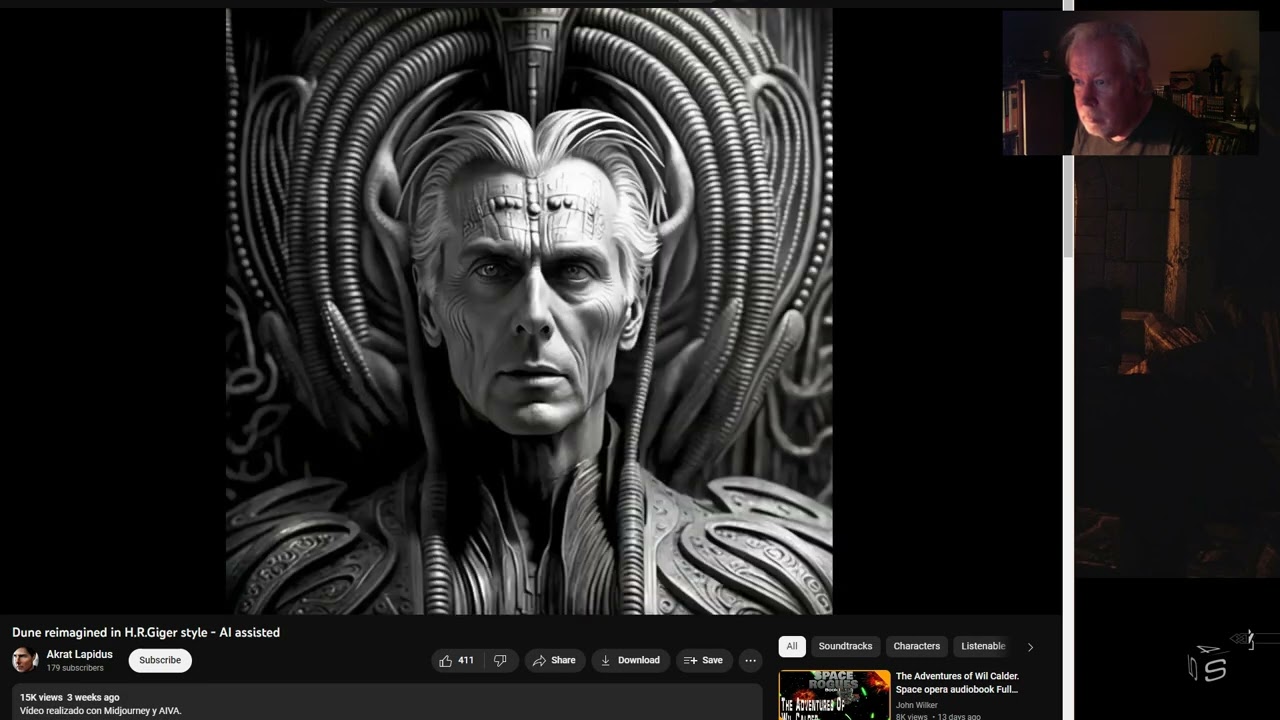
Task: Click the Space Rogues video thumbnail
Action: click(x=834, y=695)
